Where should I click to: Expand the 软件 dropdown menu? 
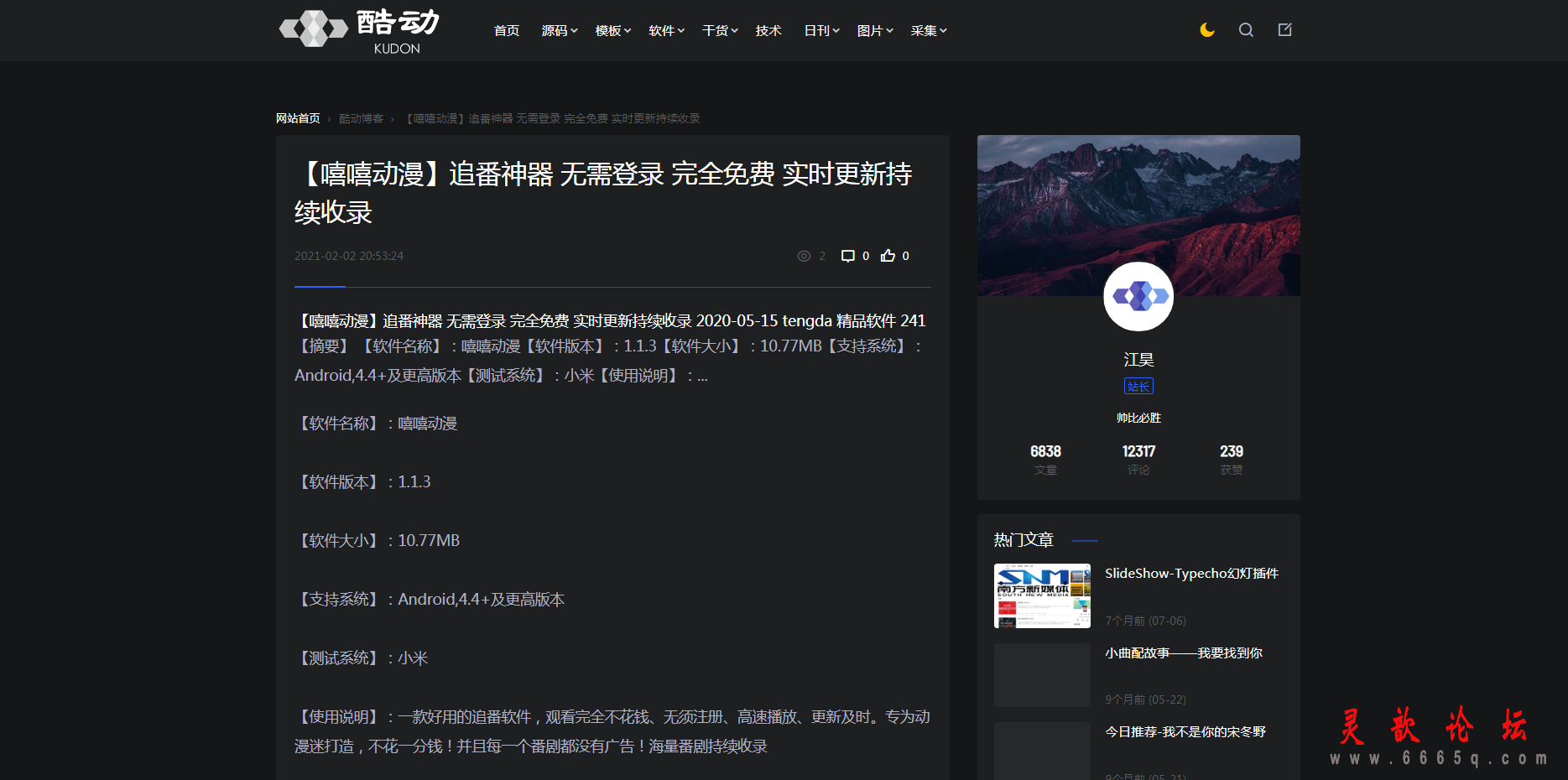pyautogui.click(x=667, y=31)
